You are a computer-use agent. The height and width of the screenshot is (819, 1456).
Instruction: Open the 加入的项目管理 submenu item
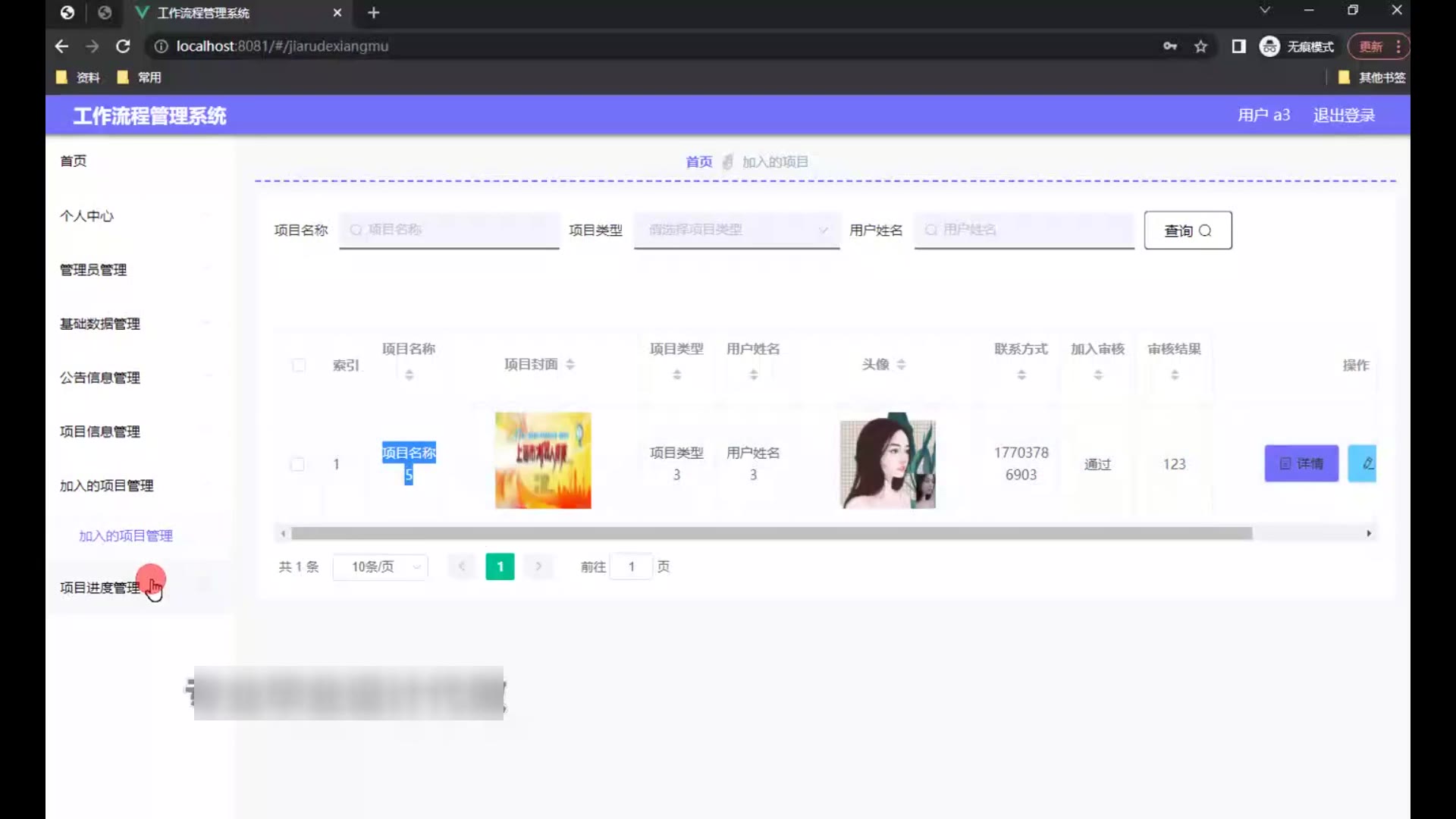(x=126, y=536)
